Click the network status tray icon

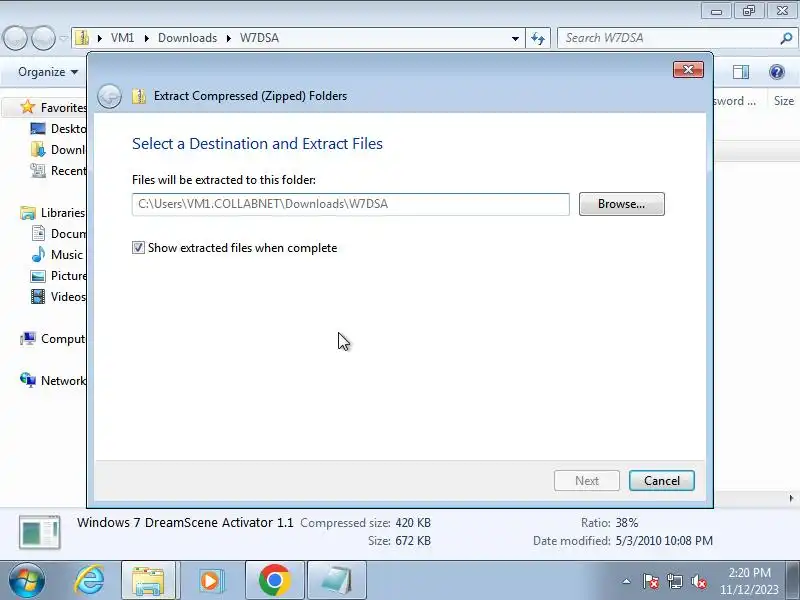pyautogui.click(x=674, y=581)
